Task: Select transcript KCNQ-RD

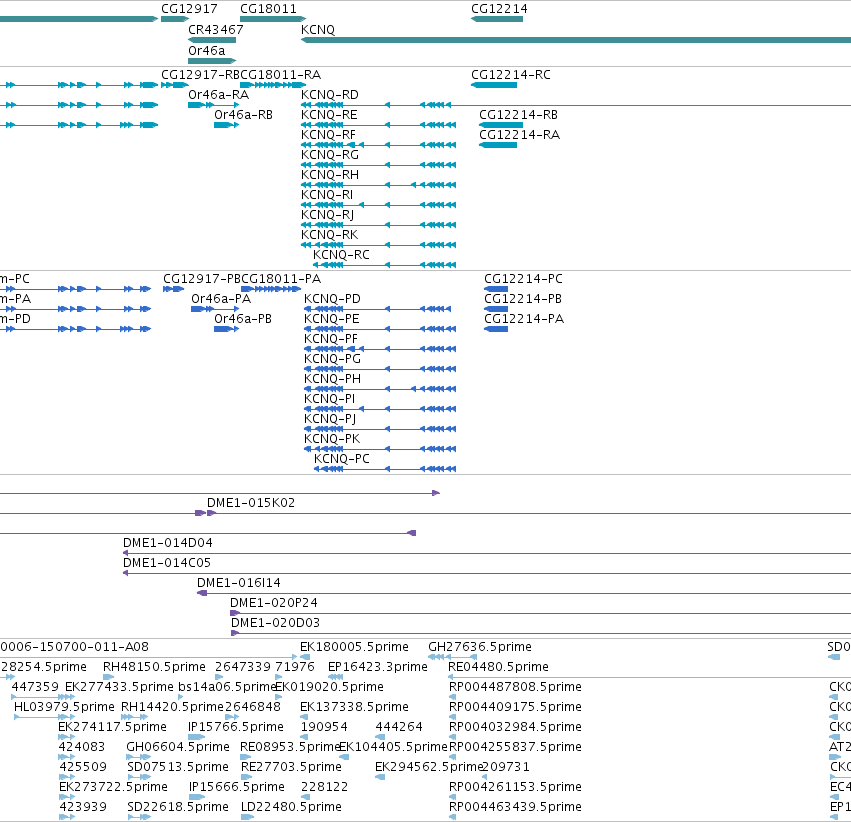Action: [x=576, y=105]
